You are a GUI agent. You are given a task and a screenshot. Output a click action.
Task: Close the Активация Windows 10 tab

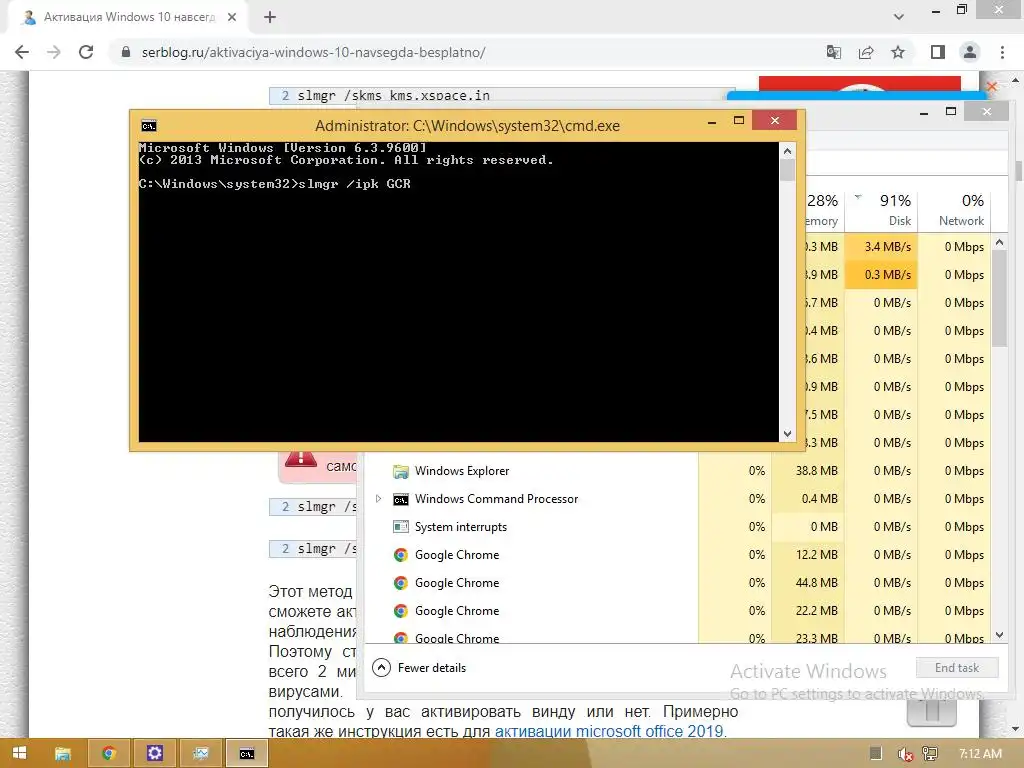tap(232, 18)
